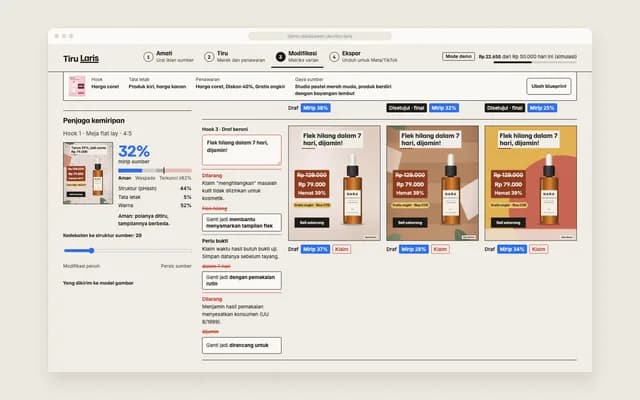
Task: Open step 2 Tiru
Action: [235, 57]
